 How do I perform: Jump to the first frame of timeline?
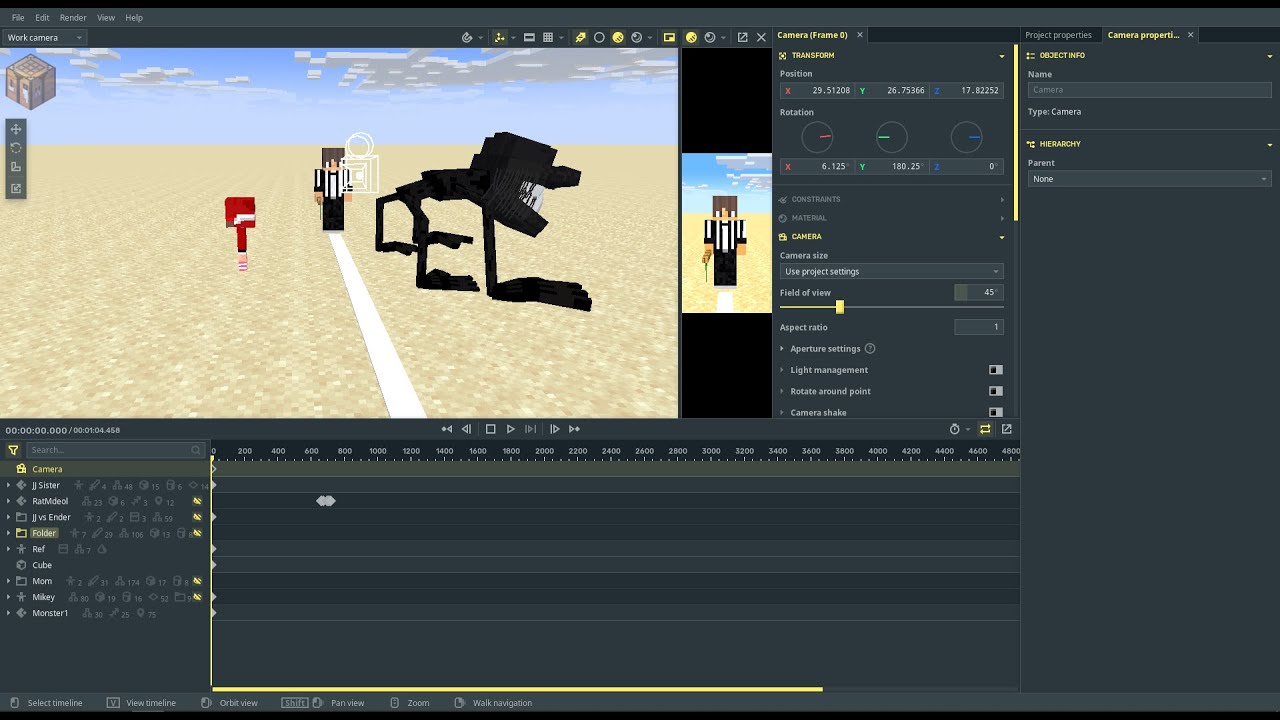[447, 429]
